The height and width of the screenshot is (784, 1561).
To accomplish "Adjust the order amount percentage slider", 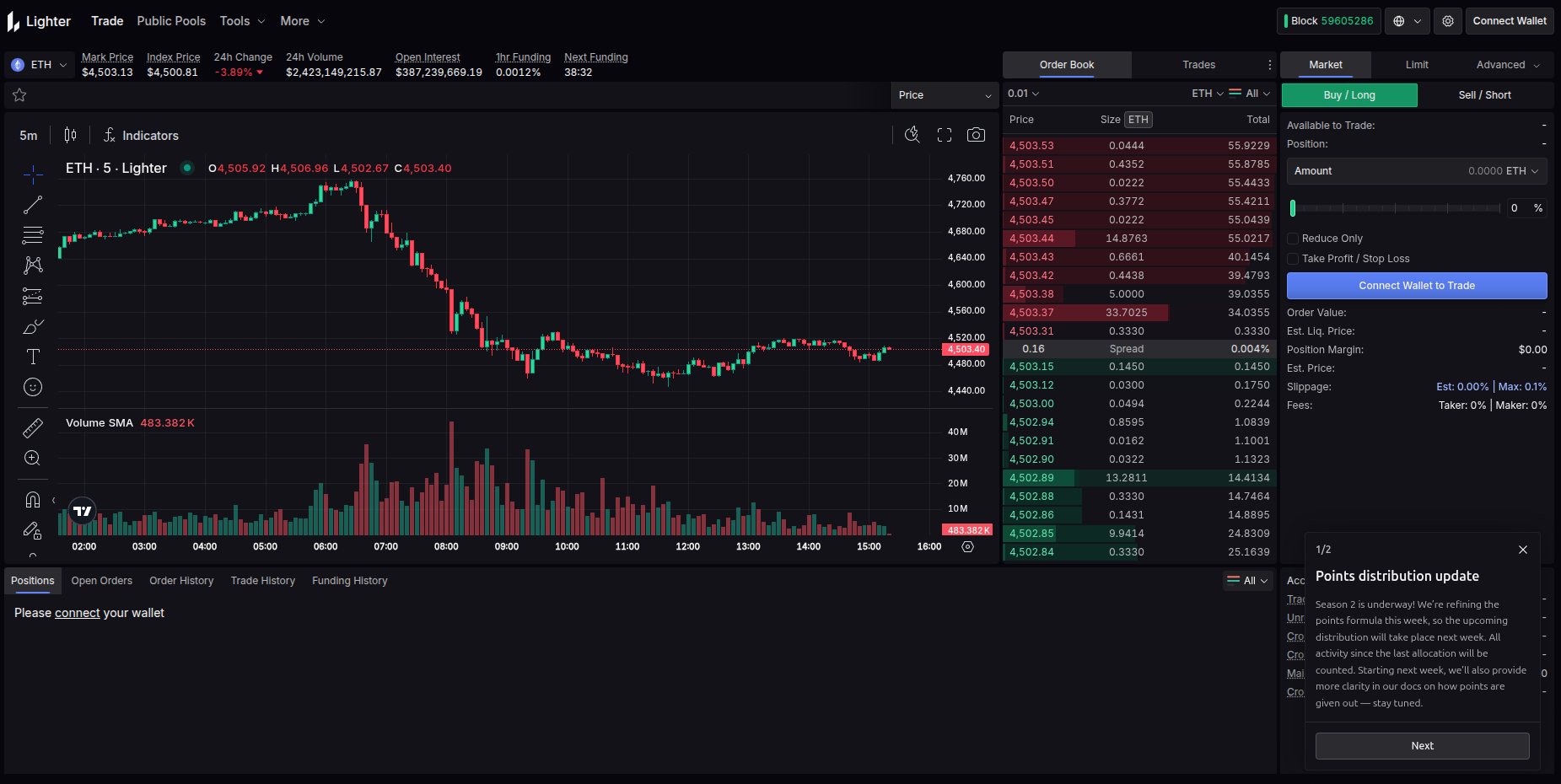I will [x=1396, y=208].
